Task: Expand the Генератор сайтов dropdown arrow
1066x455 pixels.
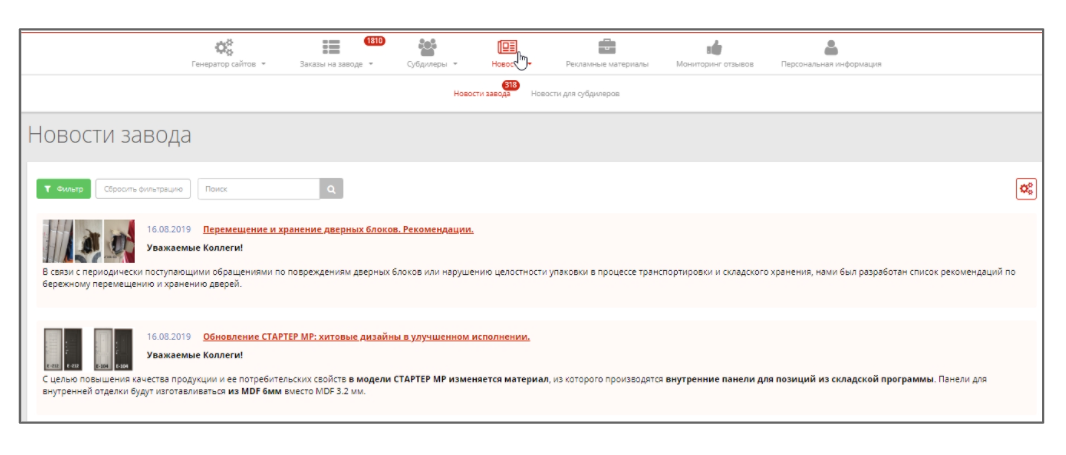Action: pos(264,64)
